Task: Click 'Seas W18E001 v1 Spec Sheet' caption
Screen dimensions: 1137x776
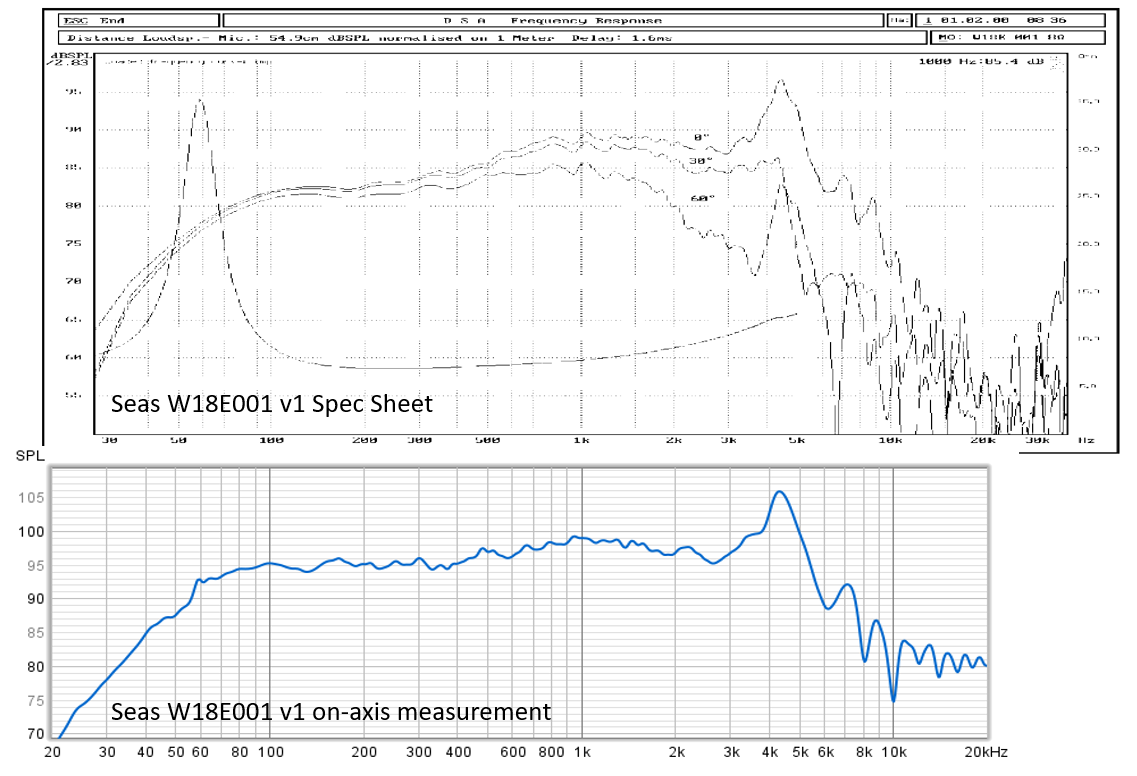Action: (271, 404)
